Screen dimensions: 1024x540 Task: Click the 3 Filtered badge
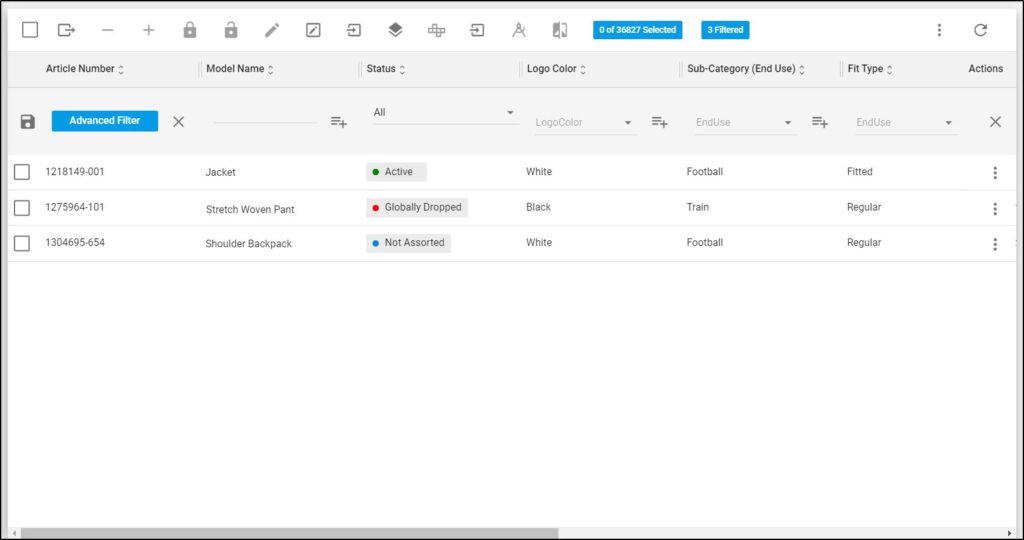tap(725, 30)
